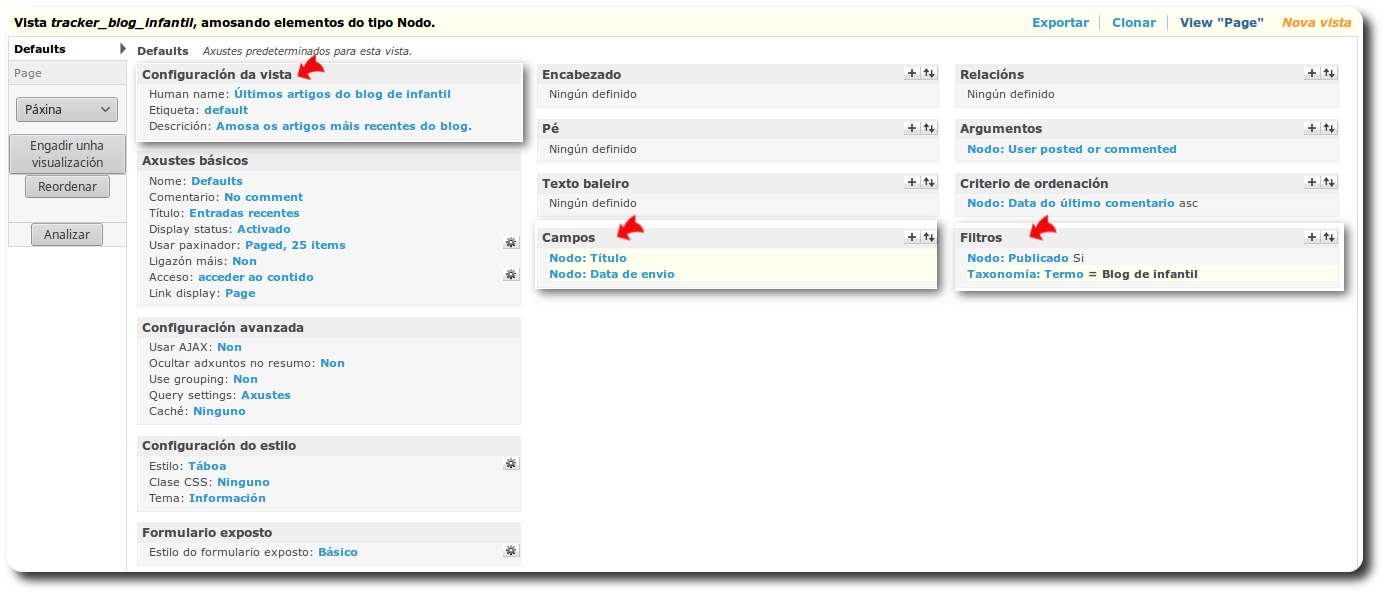Add sort criterion via Criterio de ordenación plus icon
Viewport: 1386px width, 595px height.
pos(1312,182)
